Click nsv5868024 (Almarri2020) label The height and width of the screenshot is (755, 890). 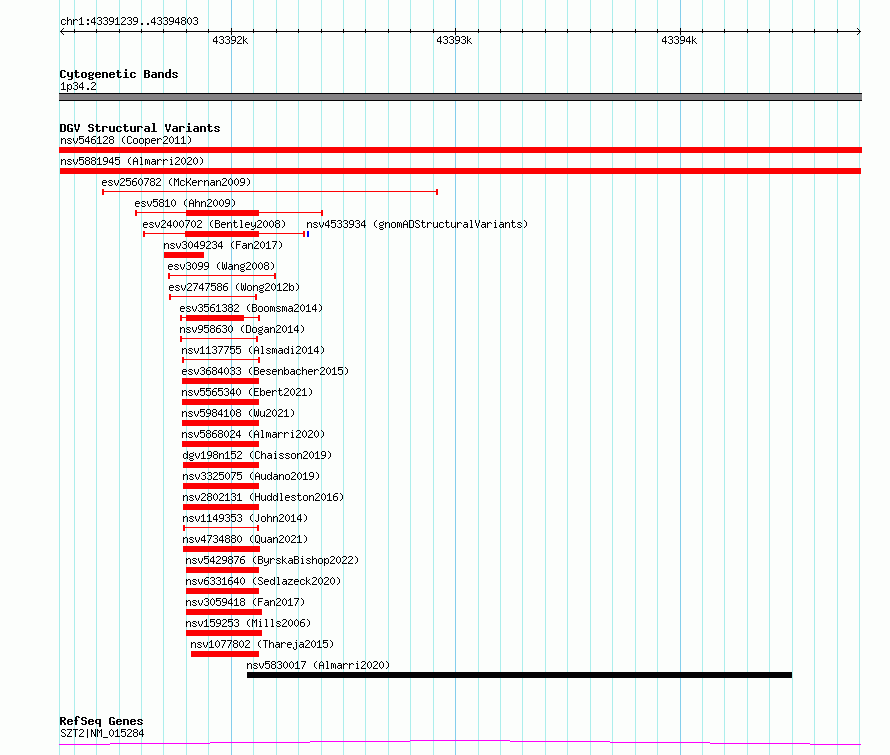(x=253, y=434)
